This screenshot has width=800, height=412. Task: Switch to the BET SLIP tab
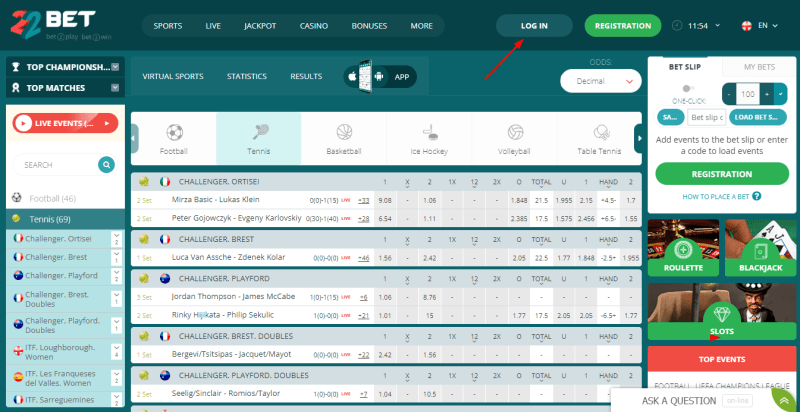pos(685,67)
